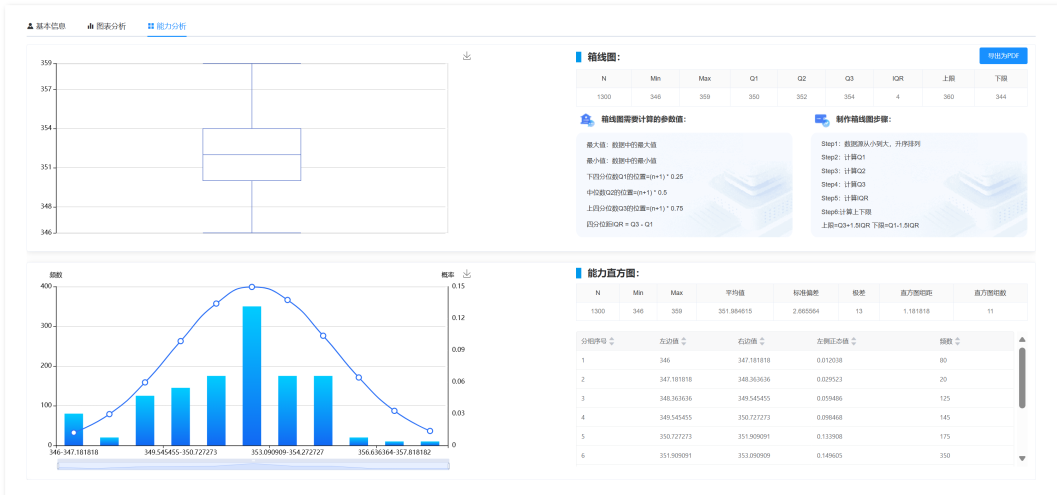The image size is (1057, 495).
Task: Click the x-axis label 353.090909-354.272727
Action: tap(287, 452)
